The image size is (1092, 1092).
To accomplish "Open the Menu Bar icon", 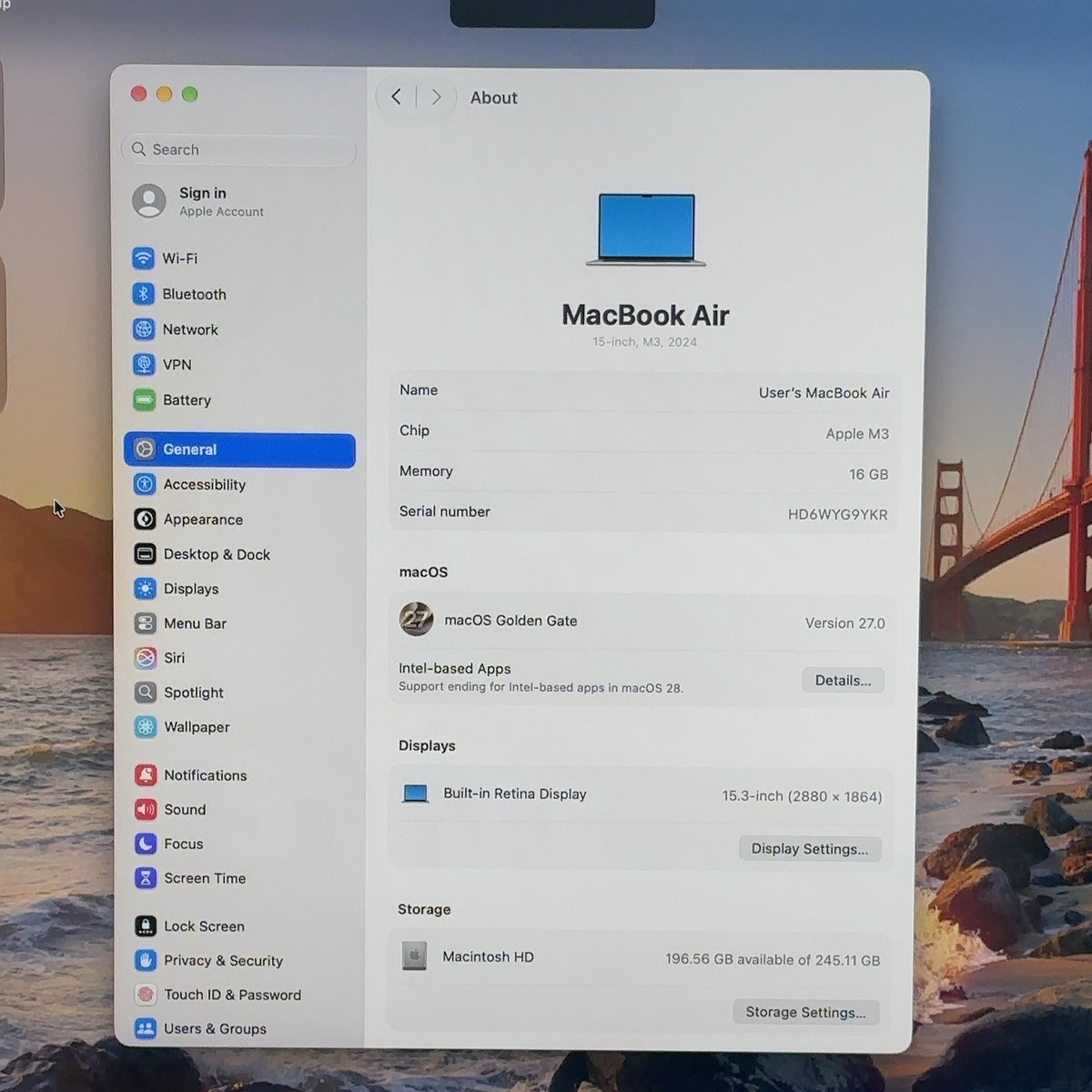I will [145, 623].
